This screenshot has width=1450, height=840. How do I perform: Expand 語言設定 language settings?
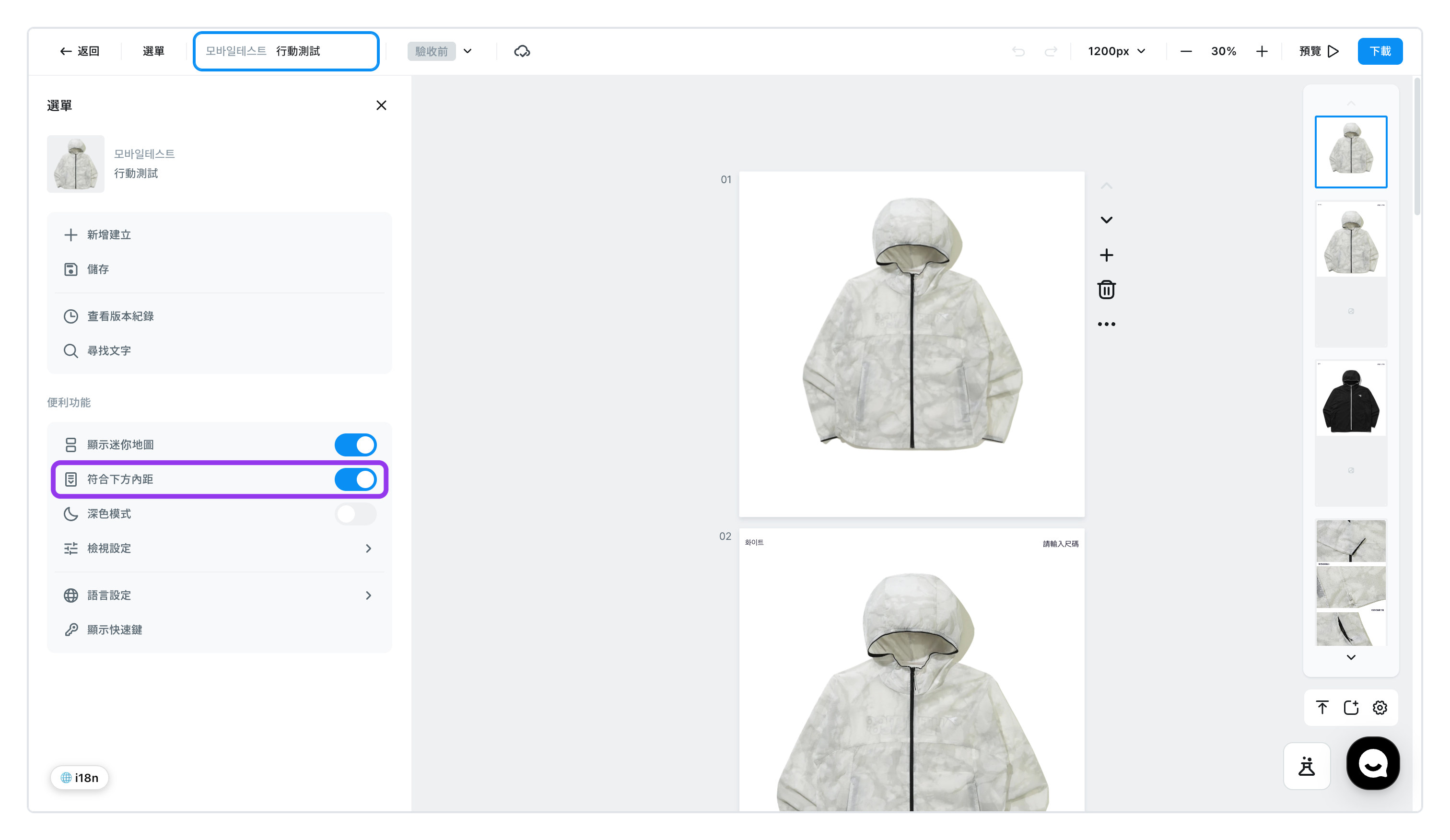click(219, 595)
